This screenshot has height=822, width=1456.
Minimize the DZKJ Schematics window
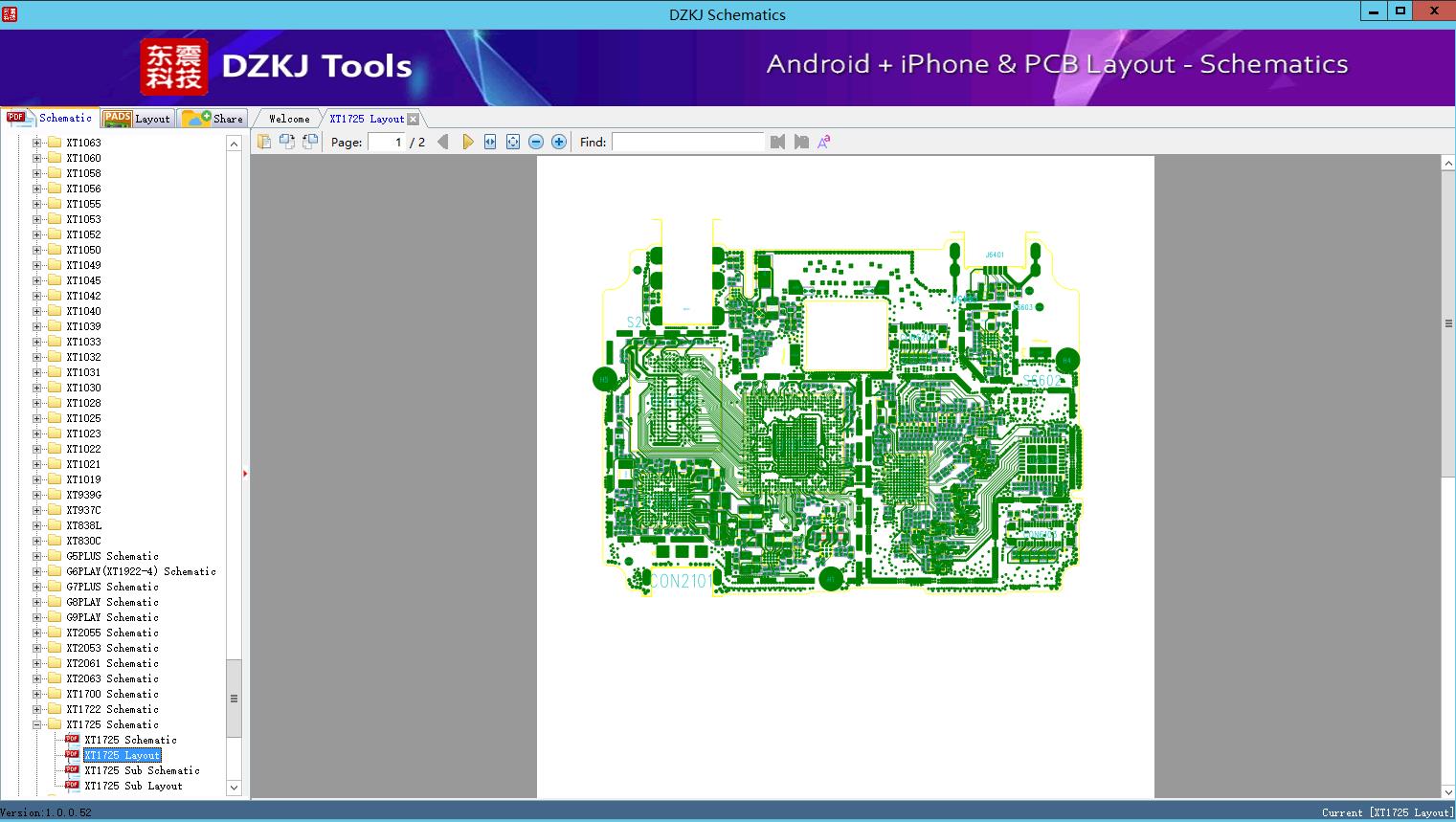(1374, 11)
